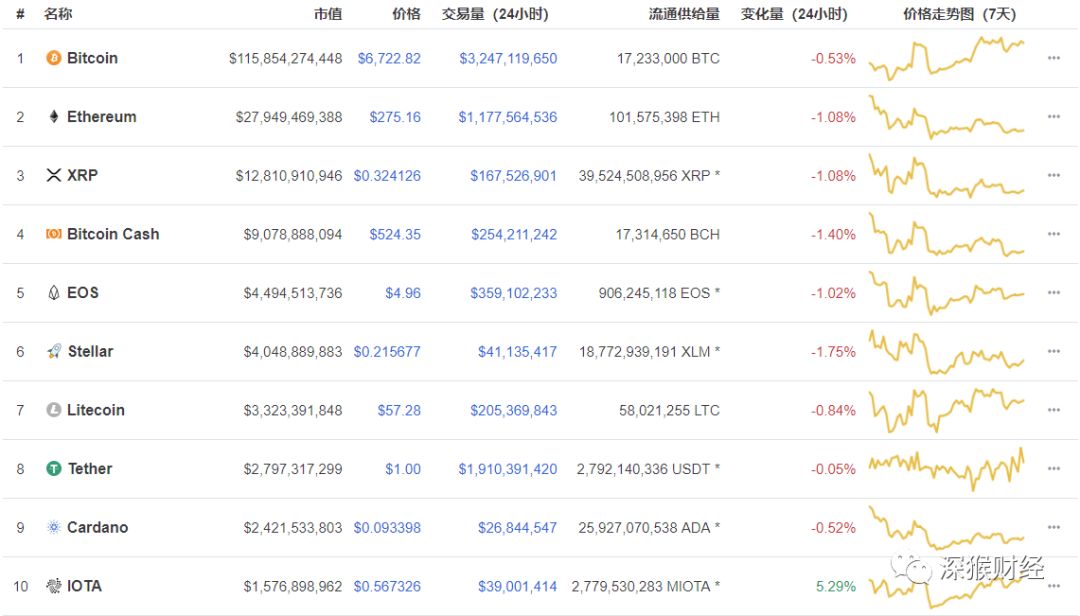Click Tether market cap $2,797,317,299
Image resolution: width=1080 pixels, height=616 pixels.
[x=293, y=469]
